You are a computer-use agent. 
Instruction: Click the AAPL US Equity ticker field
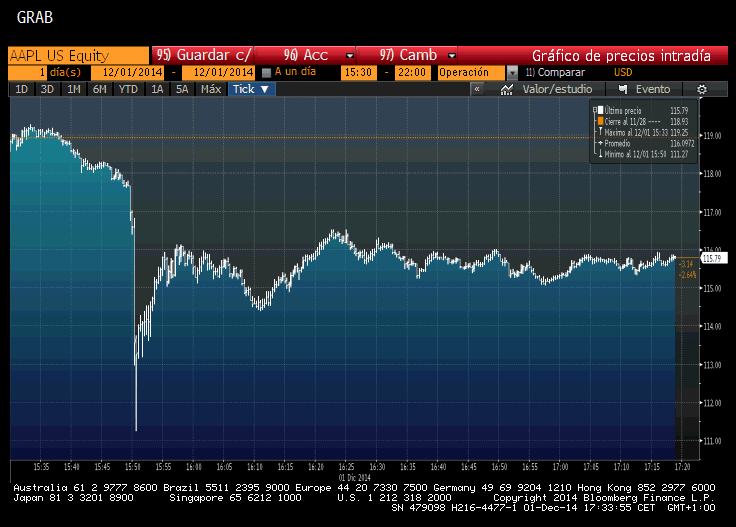tap(78, 55)
